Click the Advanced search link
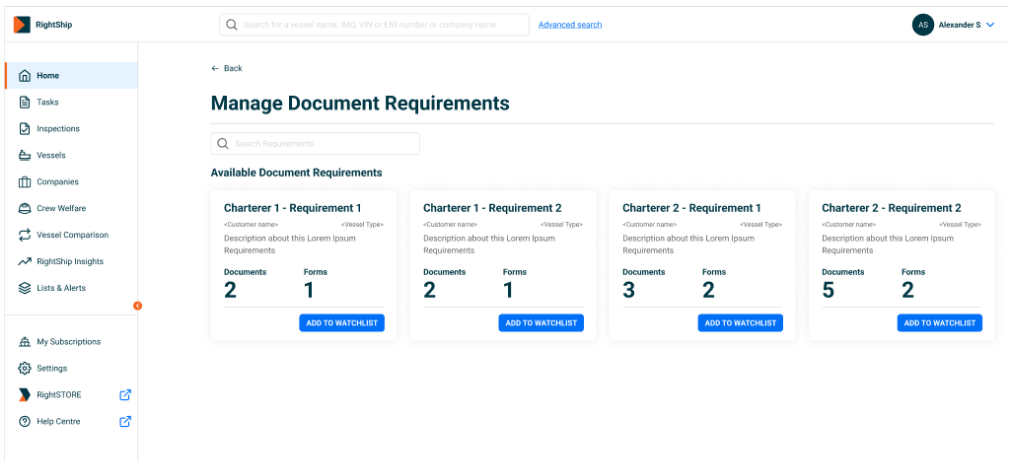 click(x=570, y=24)
